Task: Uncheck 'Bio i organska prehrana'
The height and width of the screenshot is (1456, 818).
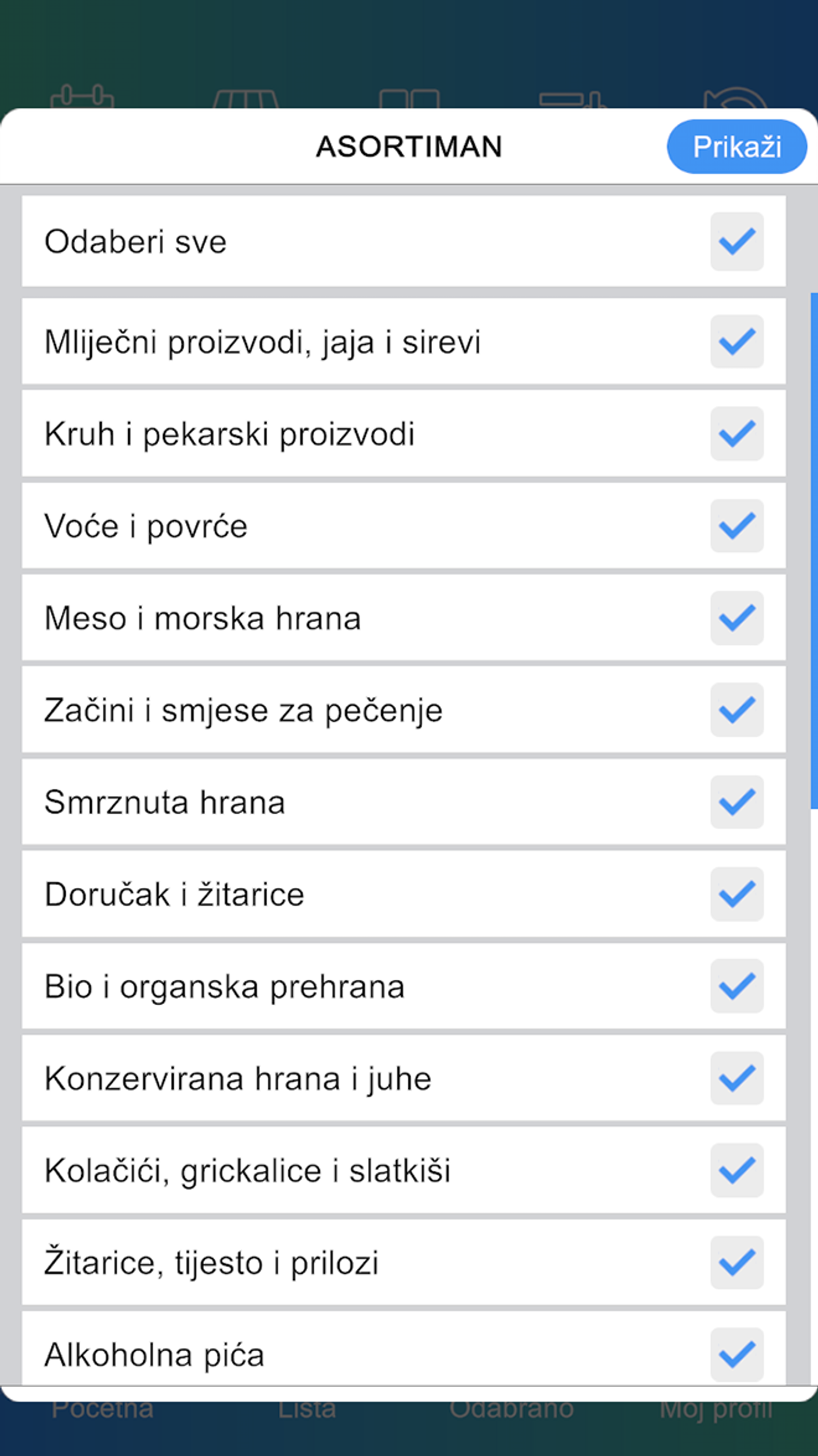Action: tap(737, 987)
